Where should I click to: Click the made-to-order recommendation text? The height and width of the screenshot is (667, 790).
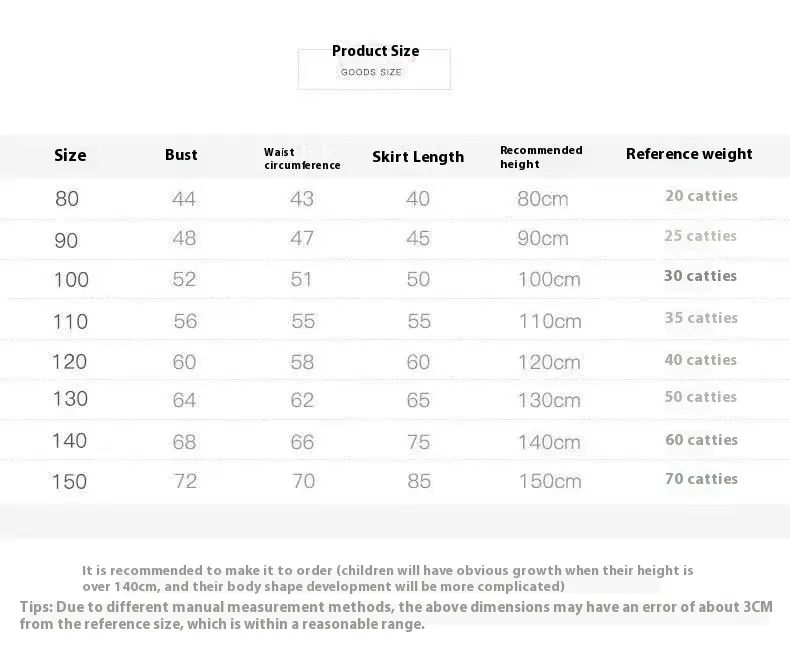coord(387,578)
